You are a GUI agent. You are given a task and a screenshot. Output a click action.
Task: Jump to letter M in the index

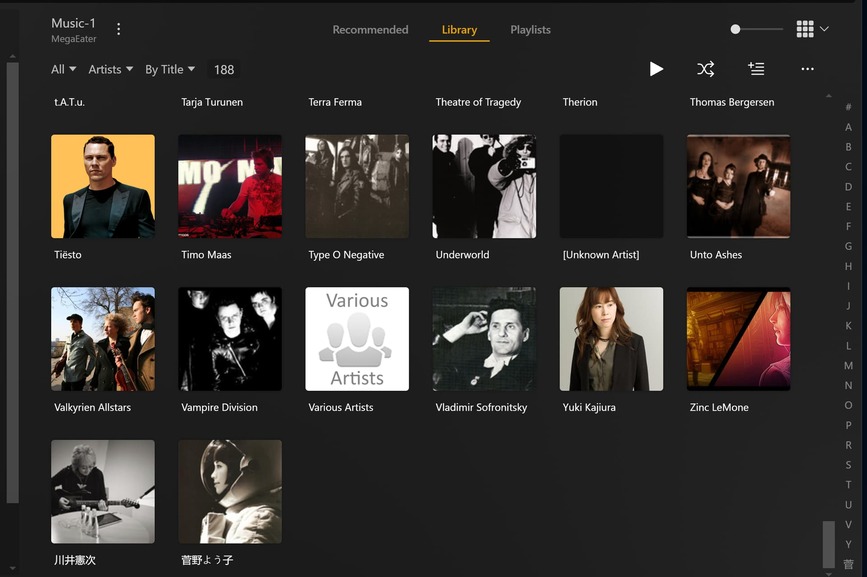[848, 366]
